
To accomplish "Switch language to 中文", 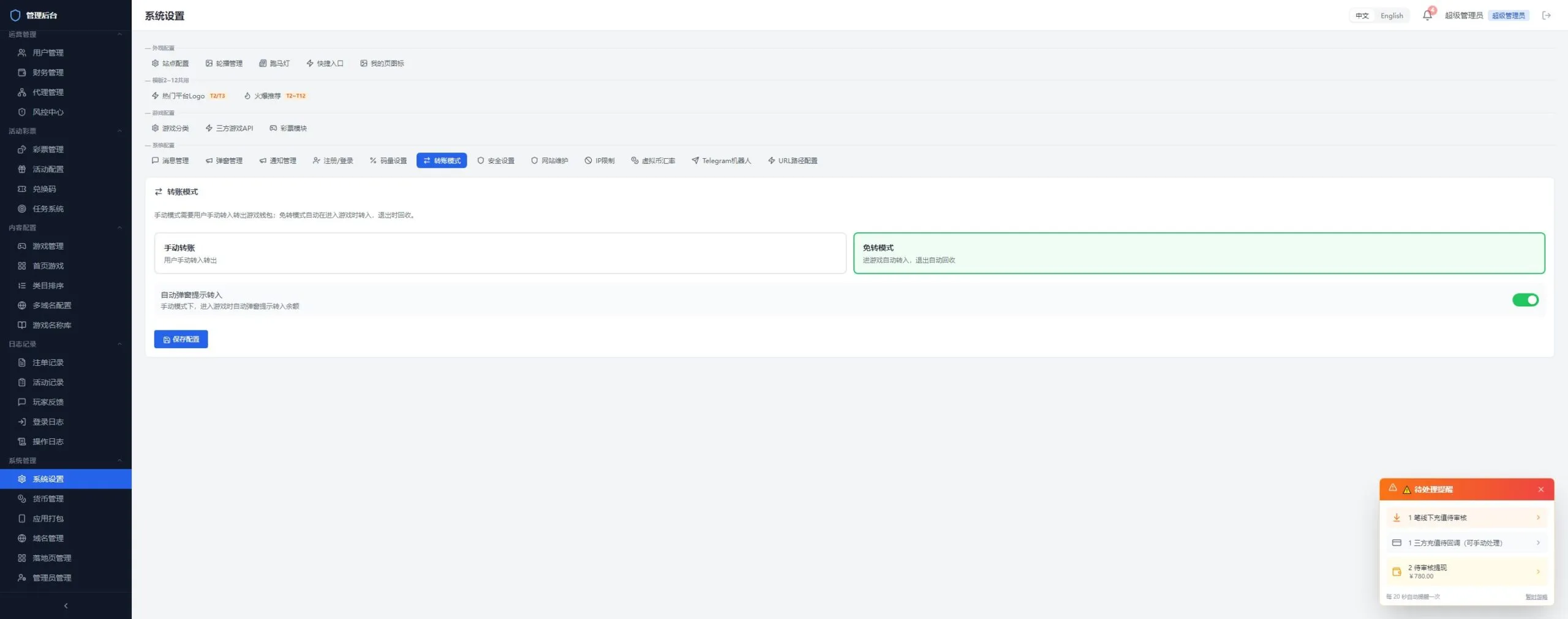I will coord(1362,16).
